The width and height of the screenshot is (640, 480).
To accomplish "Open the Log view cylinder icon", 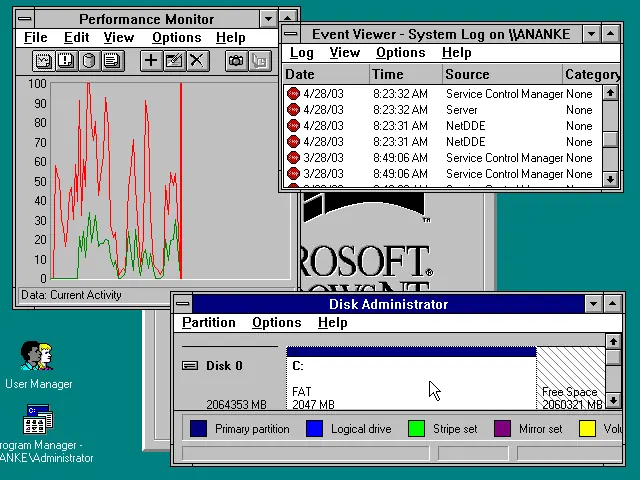I will (x=89, y=61).
